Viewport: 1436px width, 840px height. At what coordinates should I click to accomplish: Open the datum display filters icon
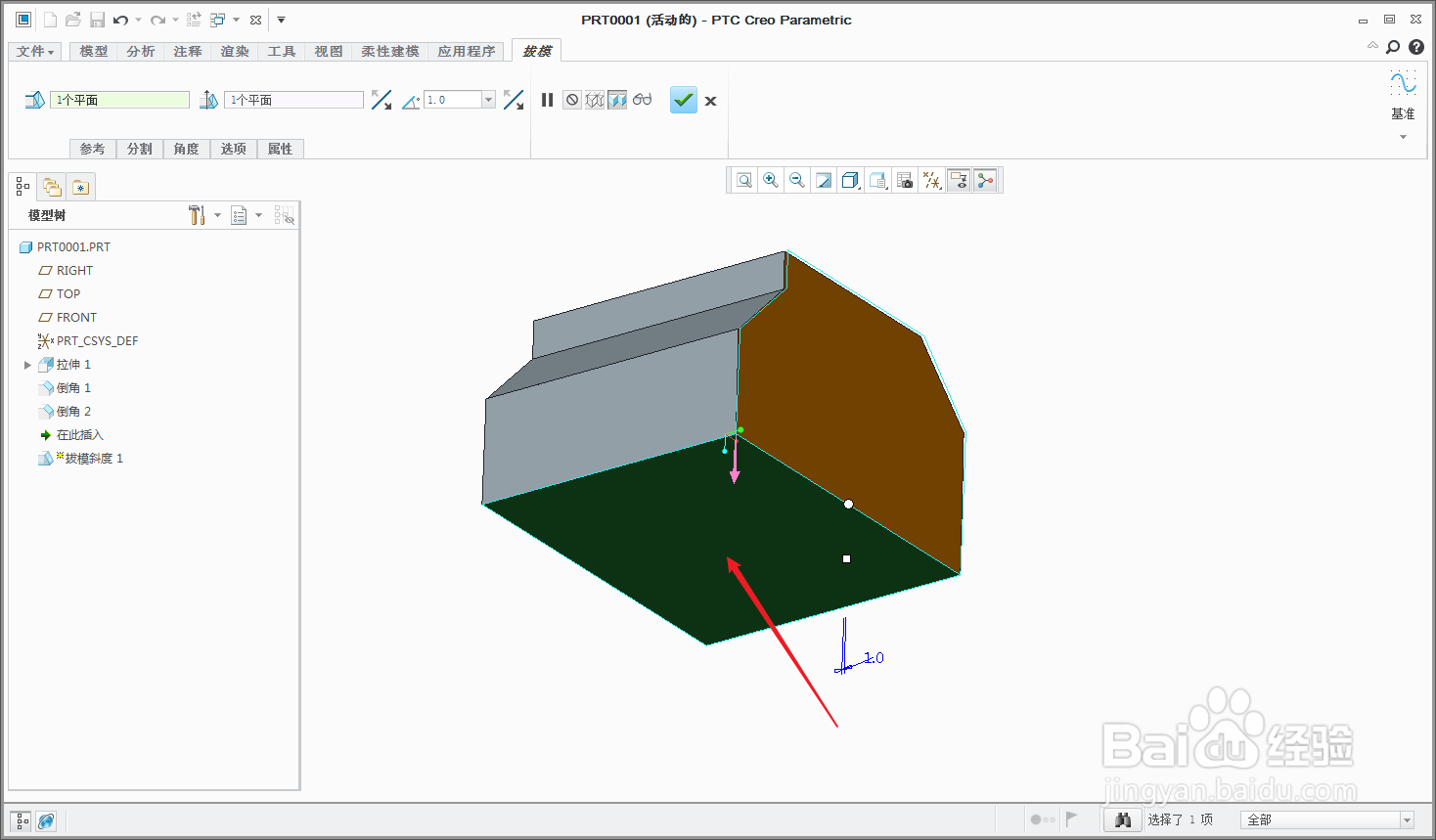[x=932, y=180]
